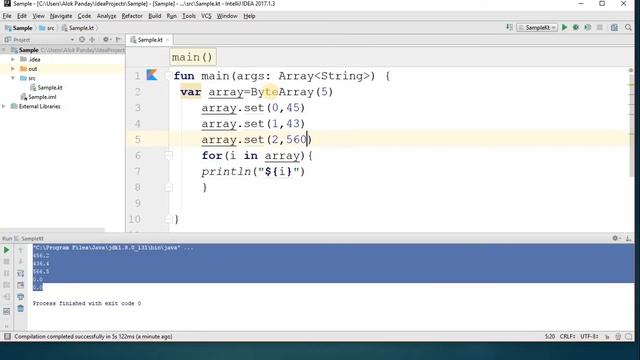Viewport: 640px width, 360px height.
Task: Fold main function at line 1 gutter
Action: [168, 76]
